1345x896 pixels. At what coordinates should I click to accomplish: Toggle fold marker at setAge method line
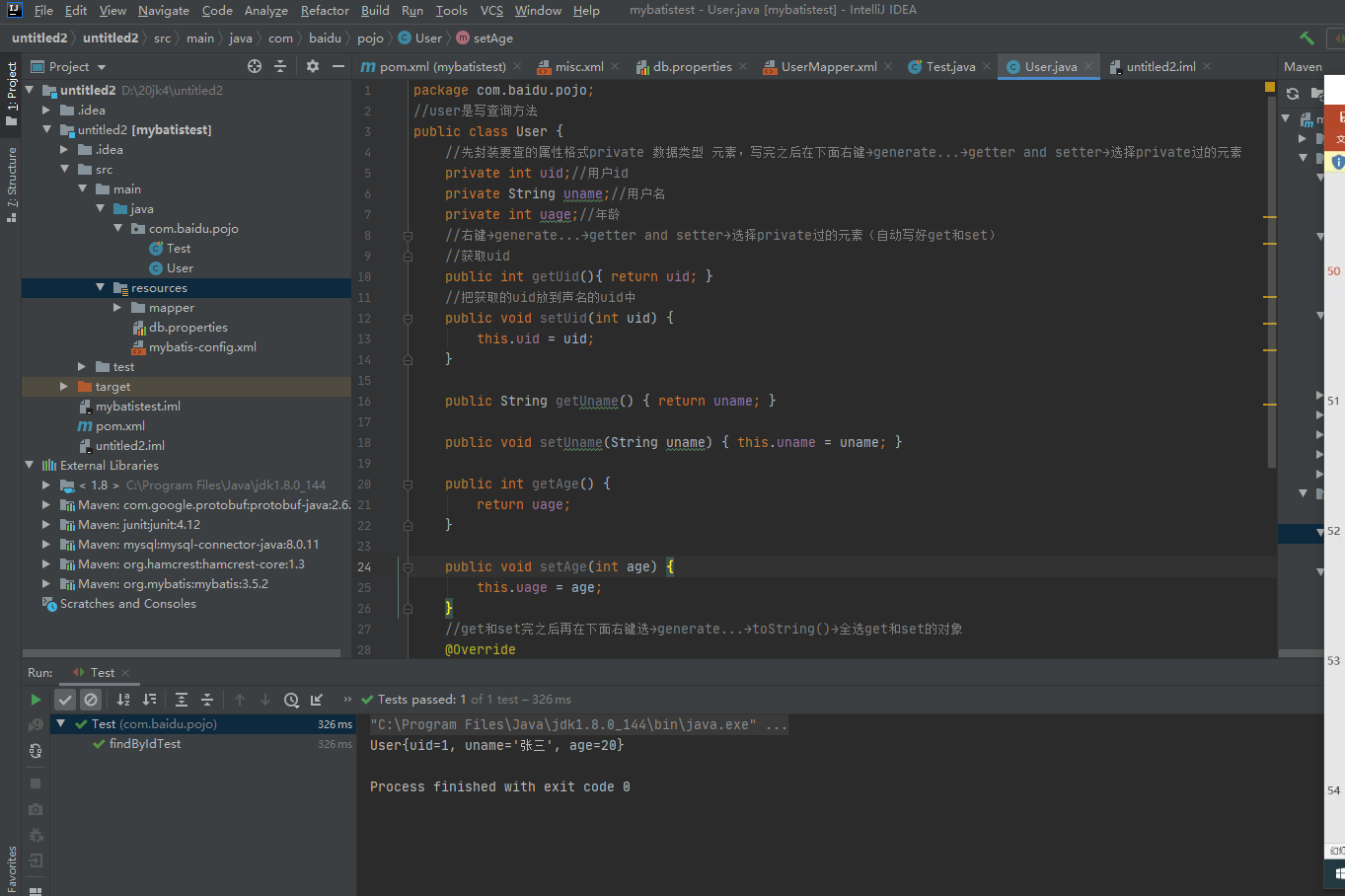pyautogui.click(x=408, y=567)
